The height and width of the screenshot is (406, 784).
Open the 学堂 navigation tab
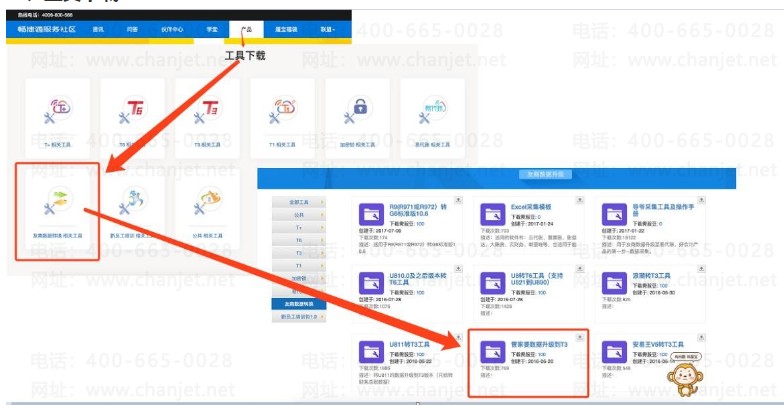(x=212, y=30)
